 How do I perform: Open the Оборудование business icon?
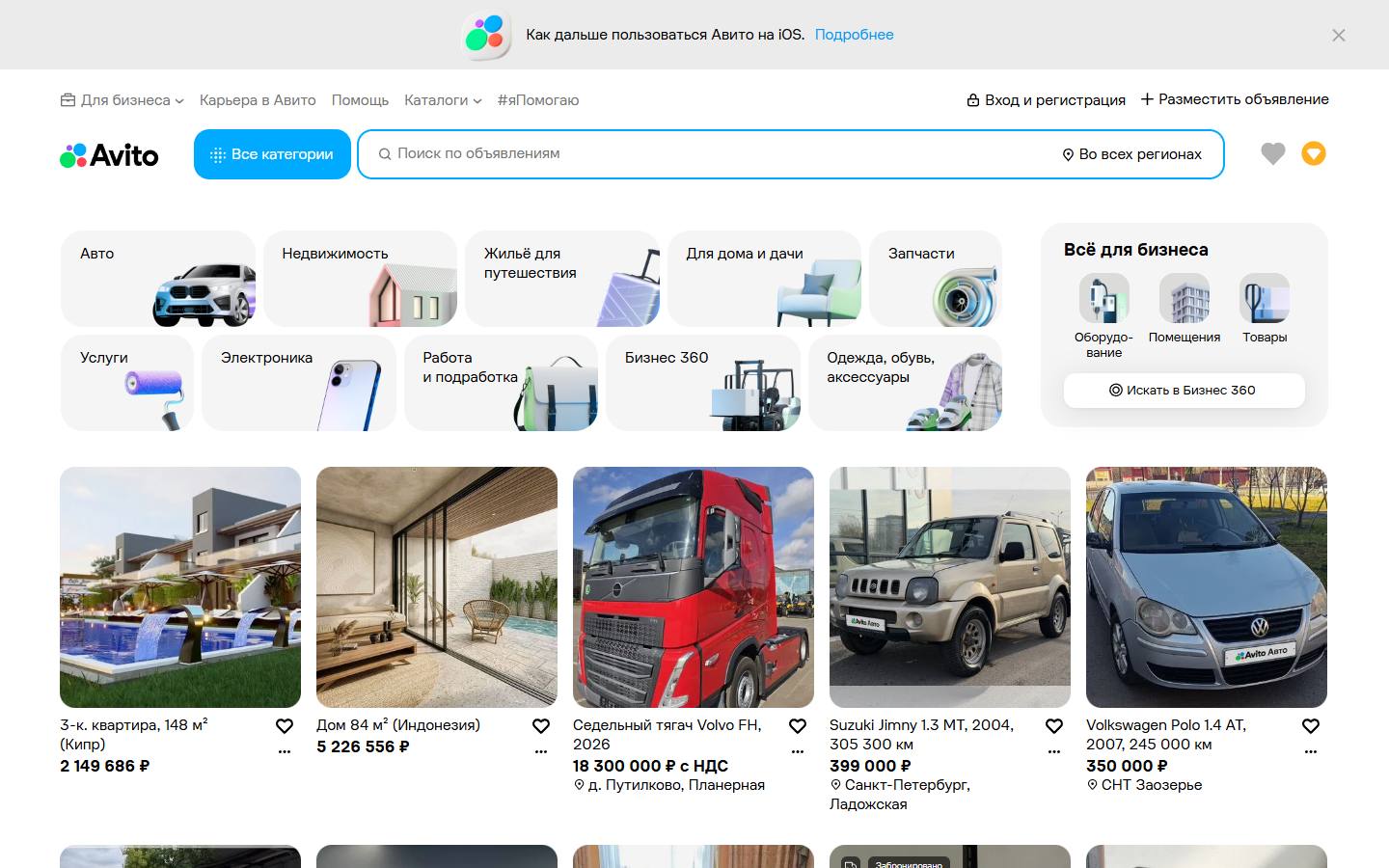click(1104, 298)
